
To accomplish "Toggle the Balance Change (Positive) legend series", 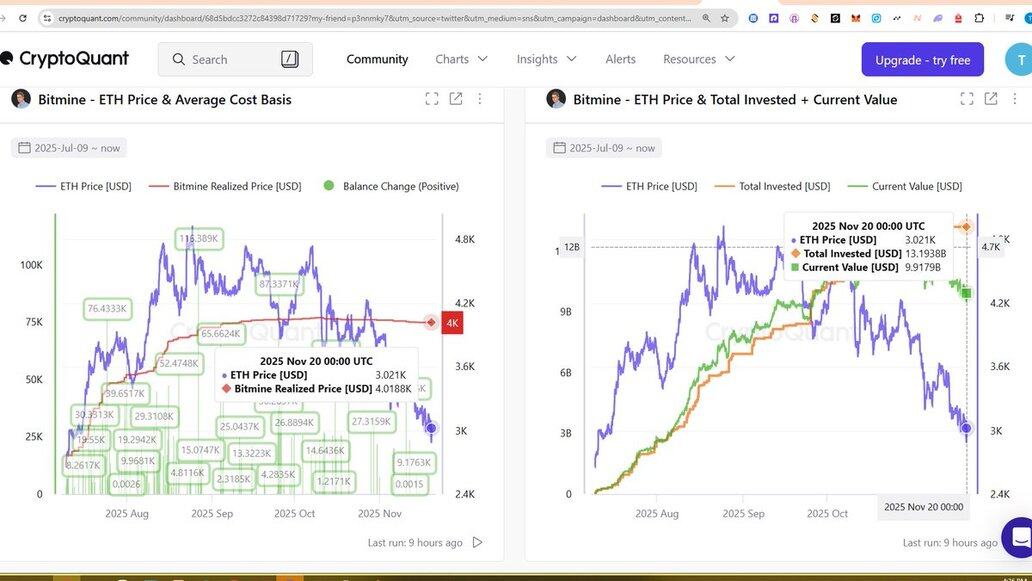I will tap(391, 186).
